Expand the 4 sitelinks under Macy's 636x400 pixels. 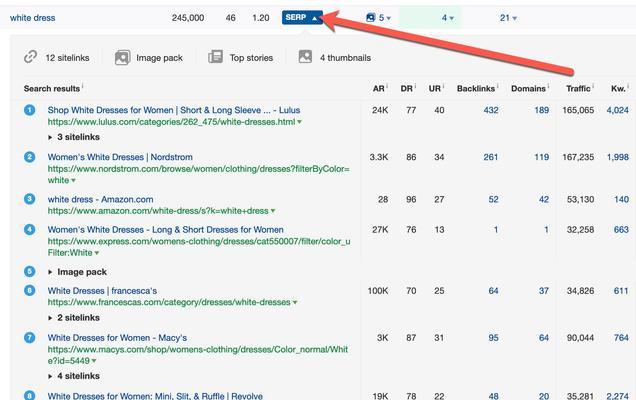point(74,376)
